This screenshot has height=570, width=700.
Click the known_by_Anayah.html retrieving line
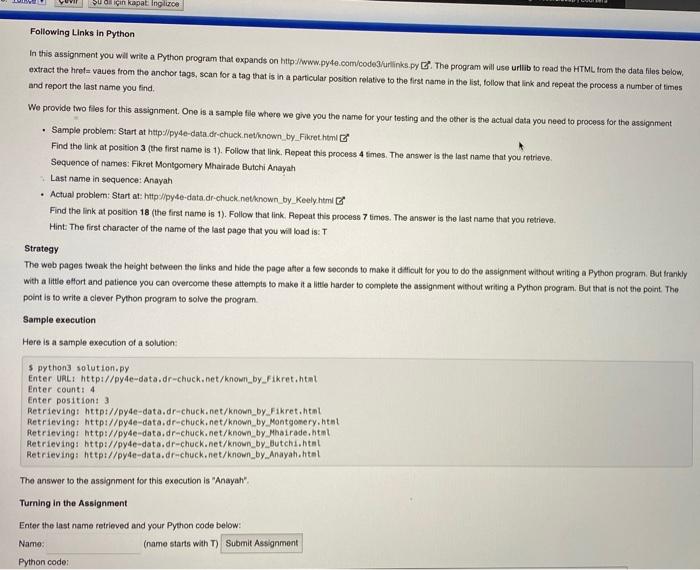[174, 455]
